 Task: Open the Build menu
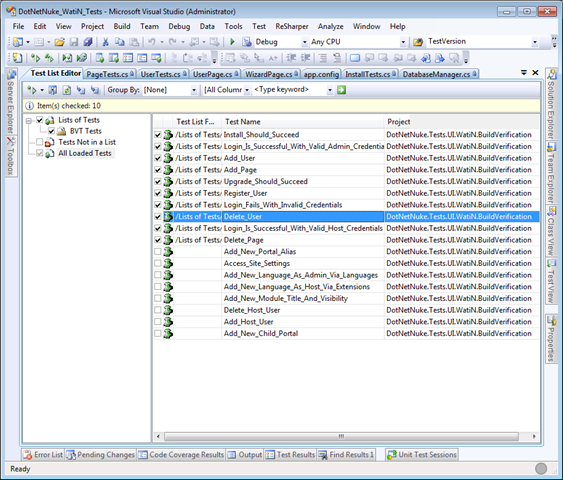[122, 27]
